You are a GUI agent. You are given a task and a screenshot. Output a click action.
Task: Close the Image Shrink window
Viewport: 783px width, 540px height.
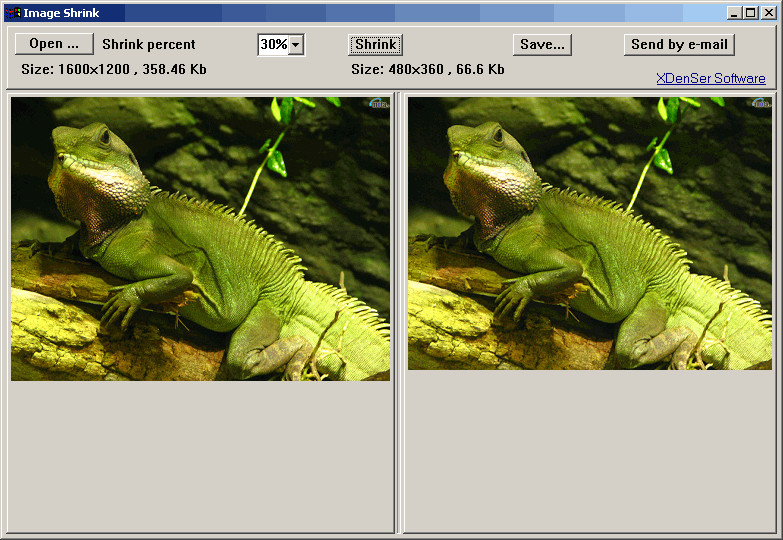[768, 13]
